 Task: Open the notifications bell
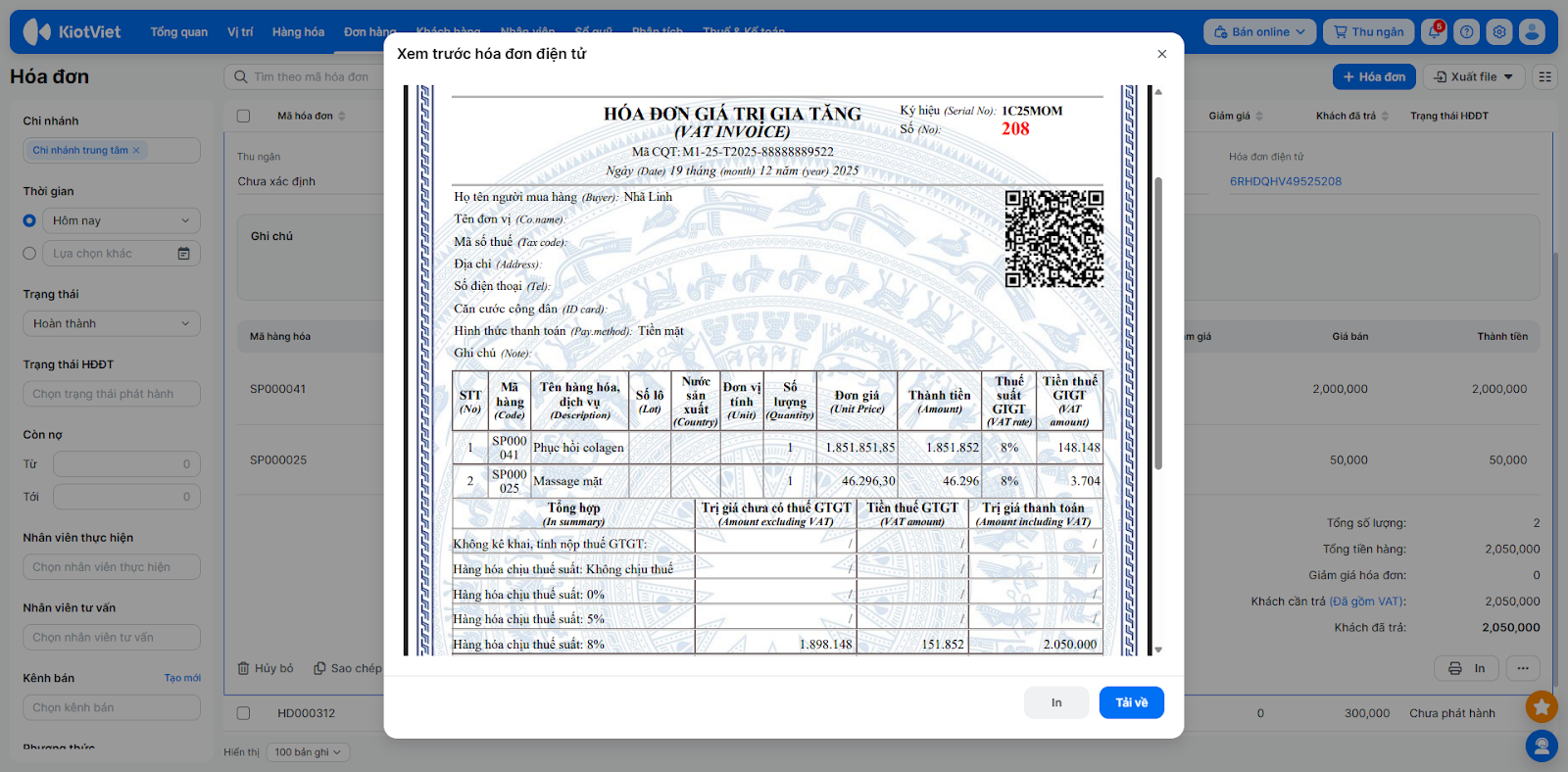coord(1435,31)
